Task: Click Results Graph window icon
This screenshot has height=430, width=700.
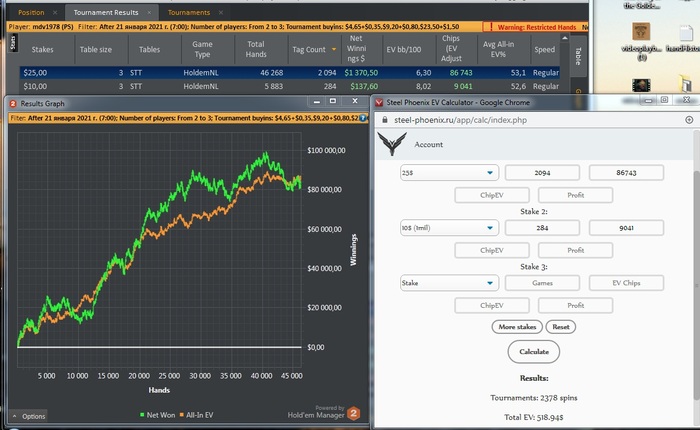Action: 13,104
